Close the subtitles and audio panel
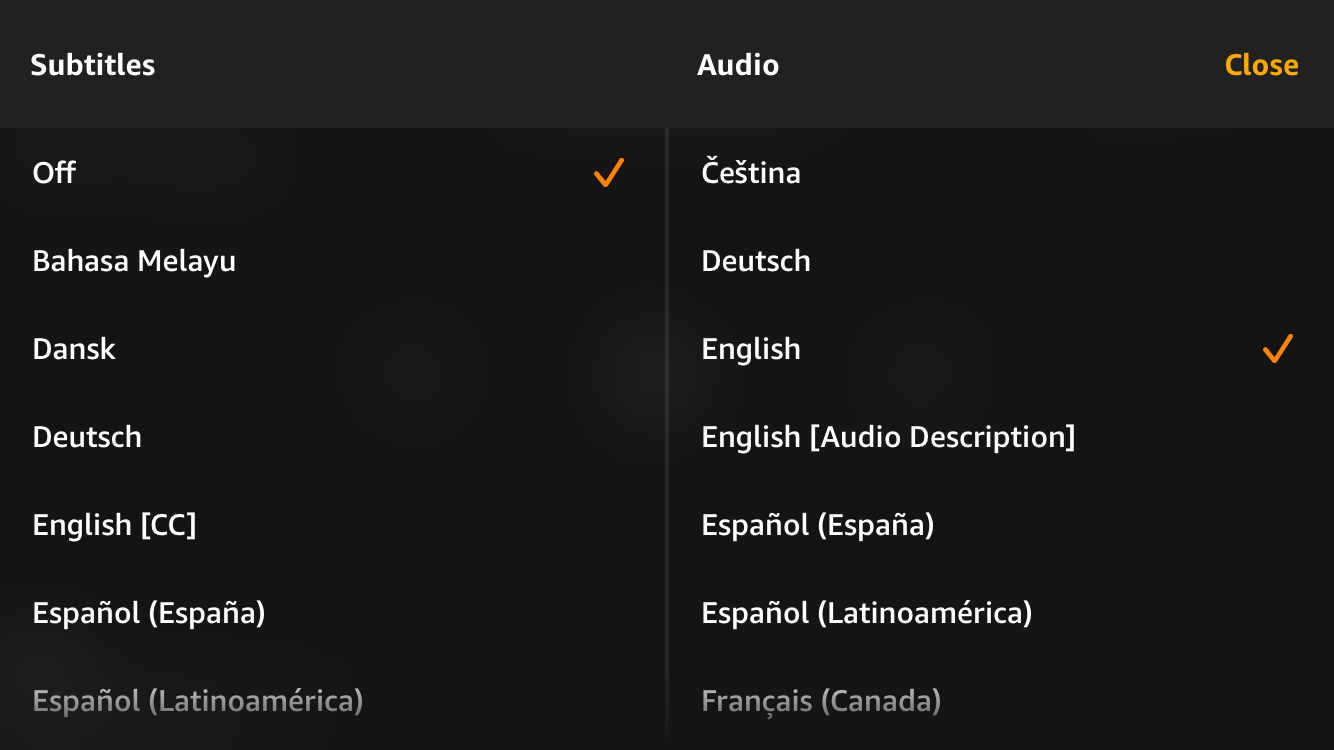1334x750 pixels. point(1262,65)
